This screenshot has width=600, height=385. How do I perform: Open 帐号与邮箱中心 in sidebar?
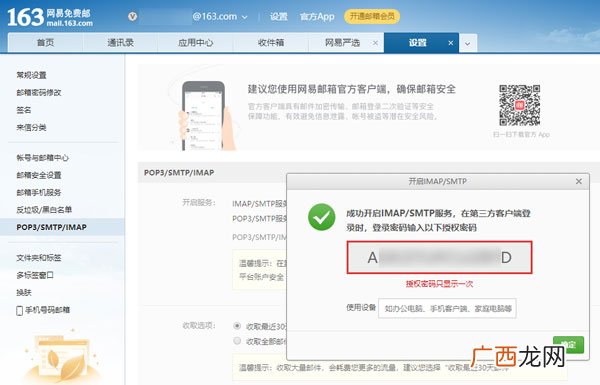coord(42,158)
